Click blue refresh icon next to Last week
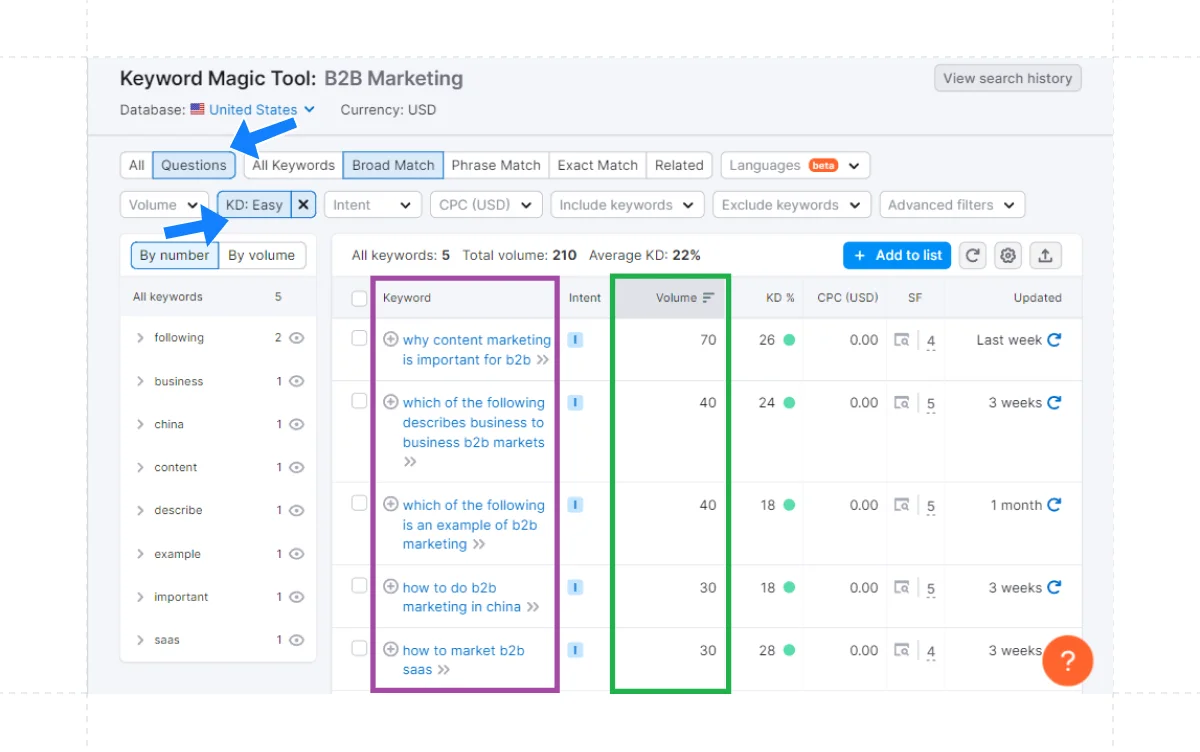1200x752 pixels. tap(1052, 340)
